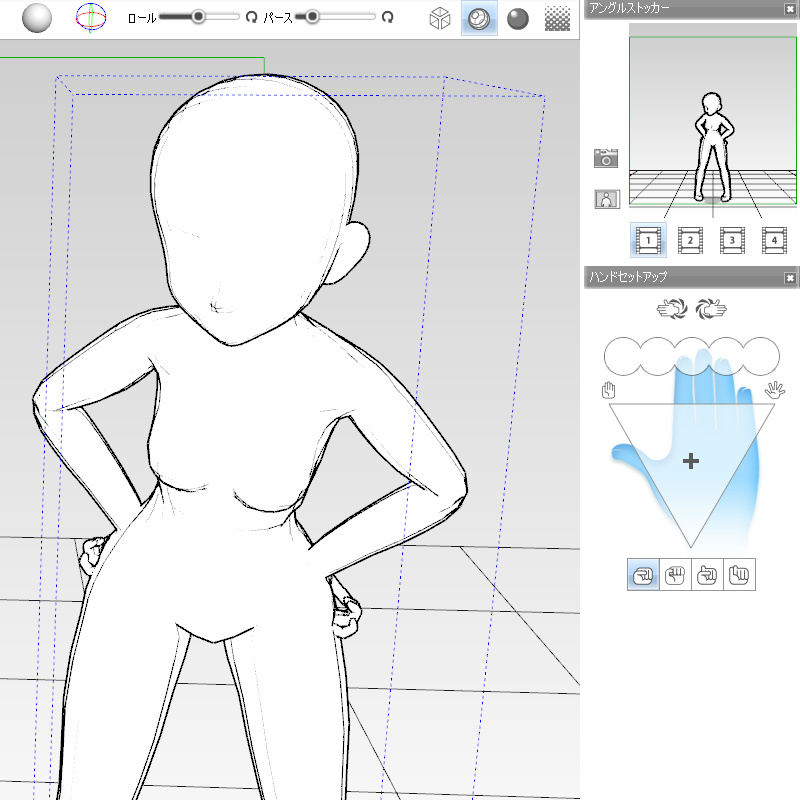Click the checkered texture display icon
Screen dimensions: 800x800
coord(557,18)
